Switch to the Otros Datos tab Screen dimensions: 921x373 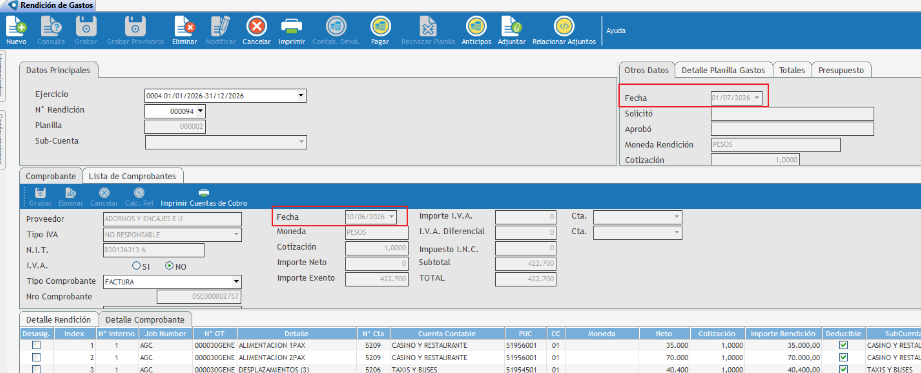point(646,70)
